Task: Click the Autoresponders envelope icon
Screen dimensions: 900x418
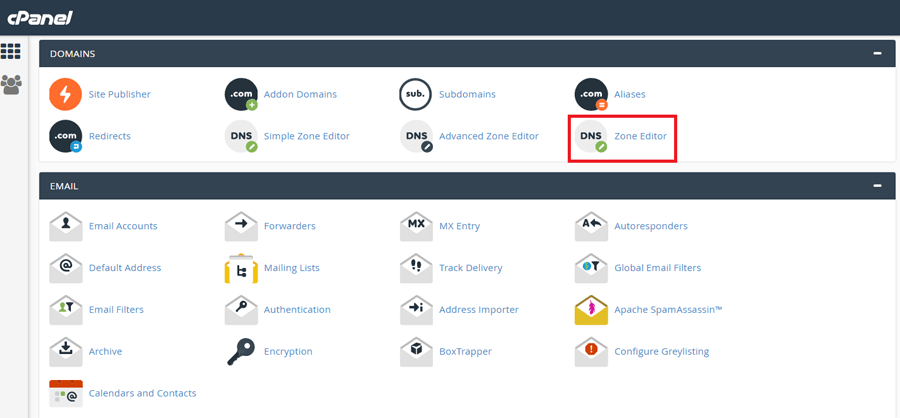Action: [591, 226]
